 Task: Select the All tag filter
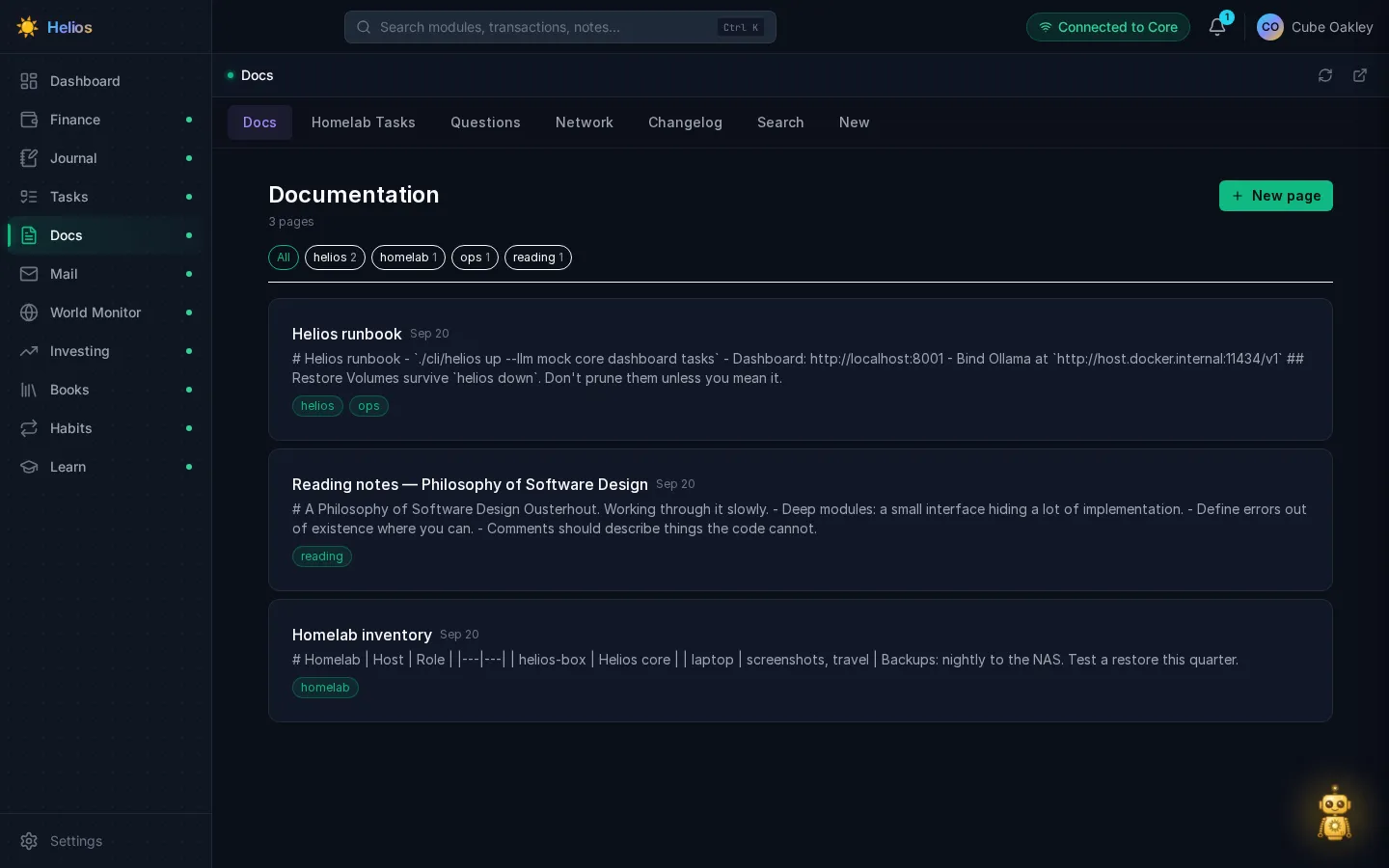(x=284, y=258)
